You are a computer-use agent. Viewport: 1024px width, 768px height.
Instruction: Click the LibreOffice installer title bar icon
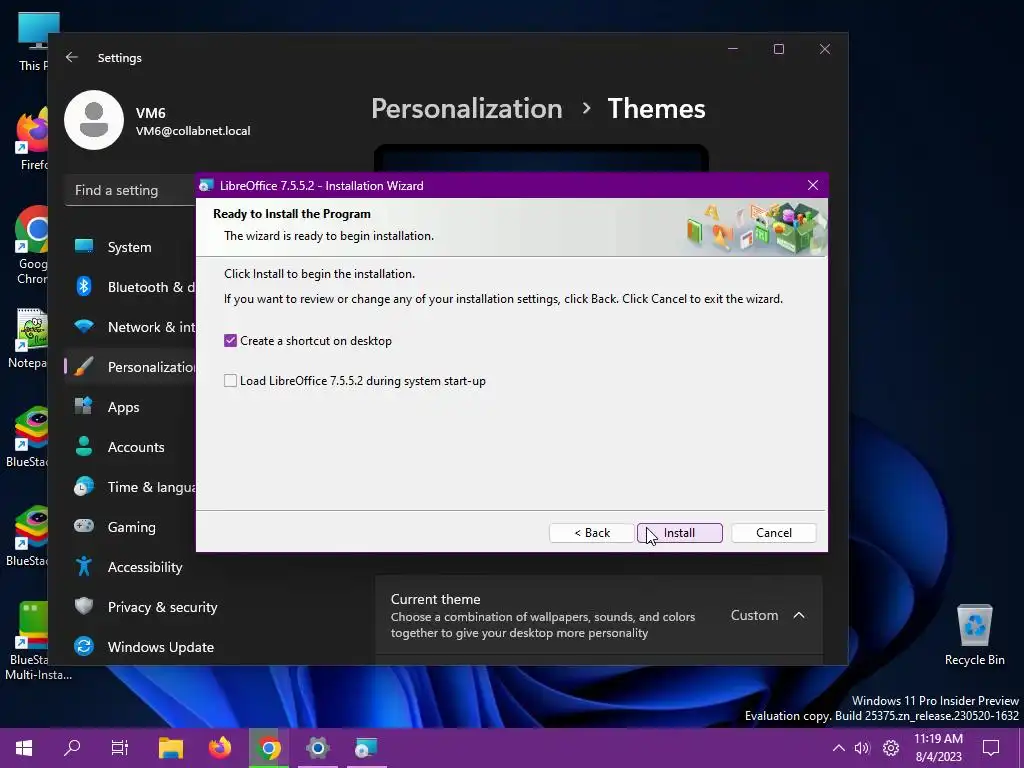(206, 185)
